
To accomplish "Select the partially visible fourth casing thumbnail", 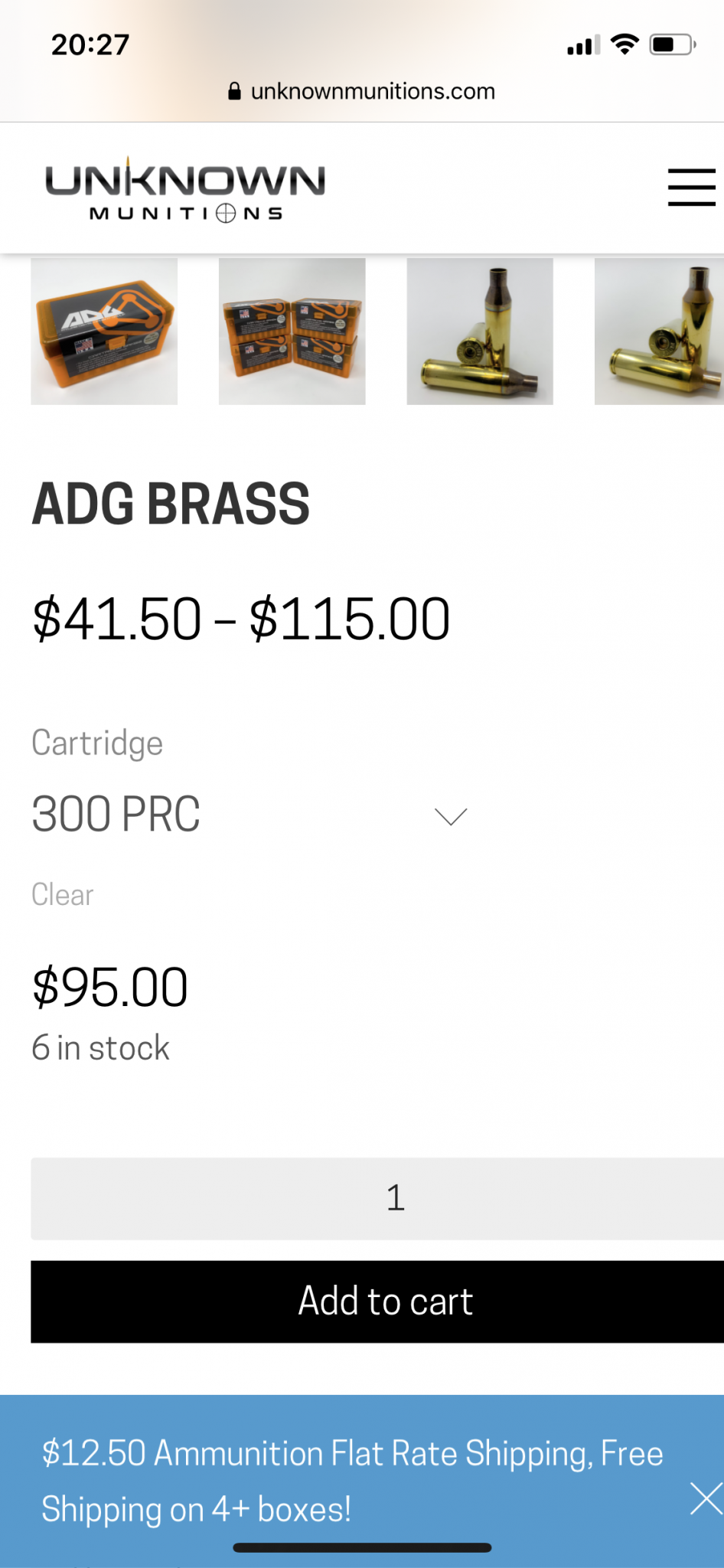I will click(659, 332).
